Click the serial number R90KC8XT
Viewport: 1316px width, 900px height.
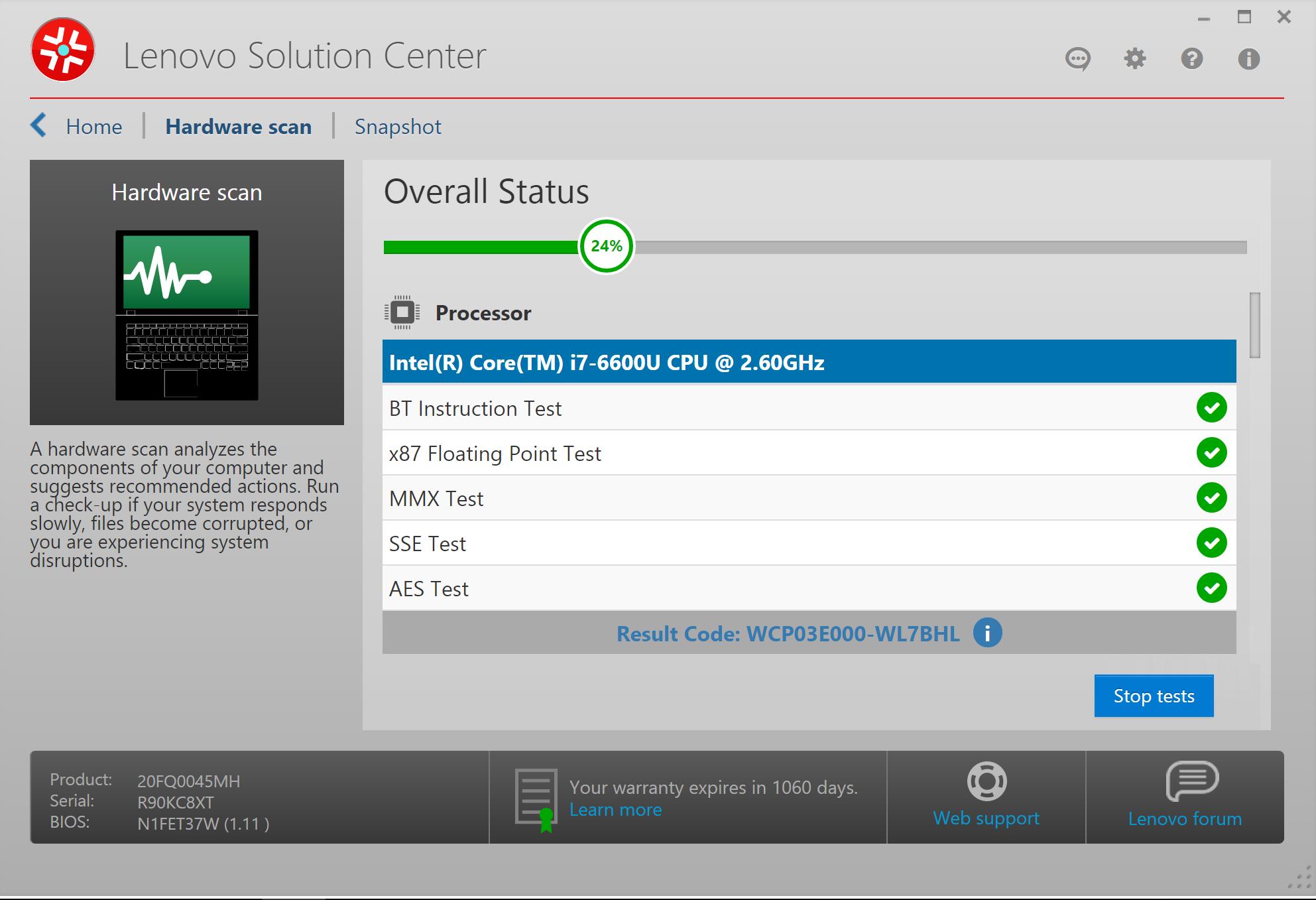175,803
